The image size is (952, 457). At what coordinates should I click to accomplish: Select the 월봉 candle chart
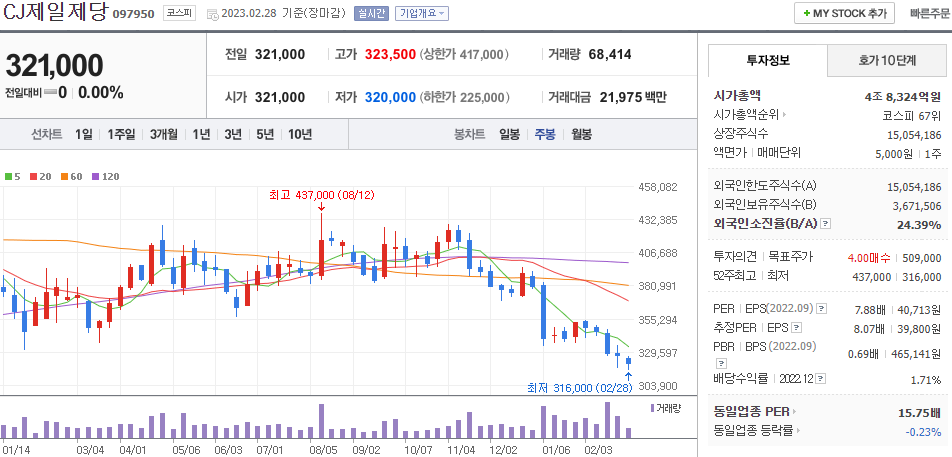(581, 135)
